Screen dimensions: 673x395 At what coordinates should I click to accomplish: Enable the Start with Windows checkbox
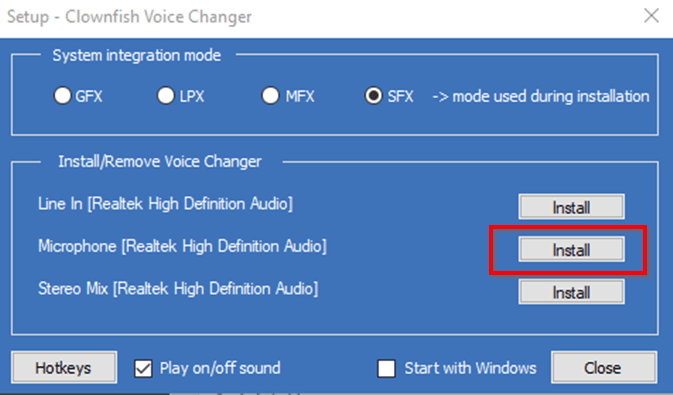click(386, 368)
